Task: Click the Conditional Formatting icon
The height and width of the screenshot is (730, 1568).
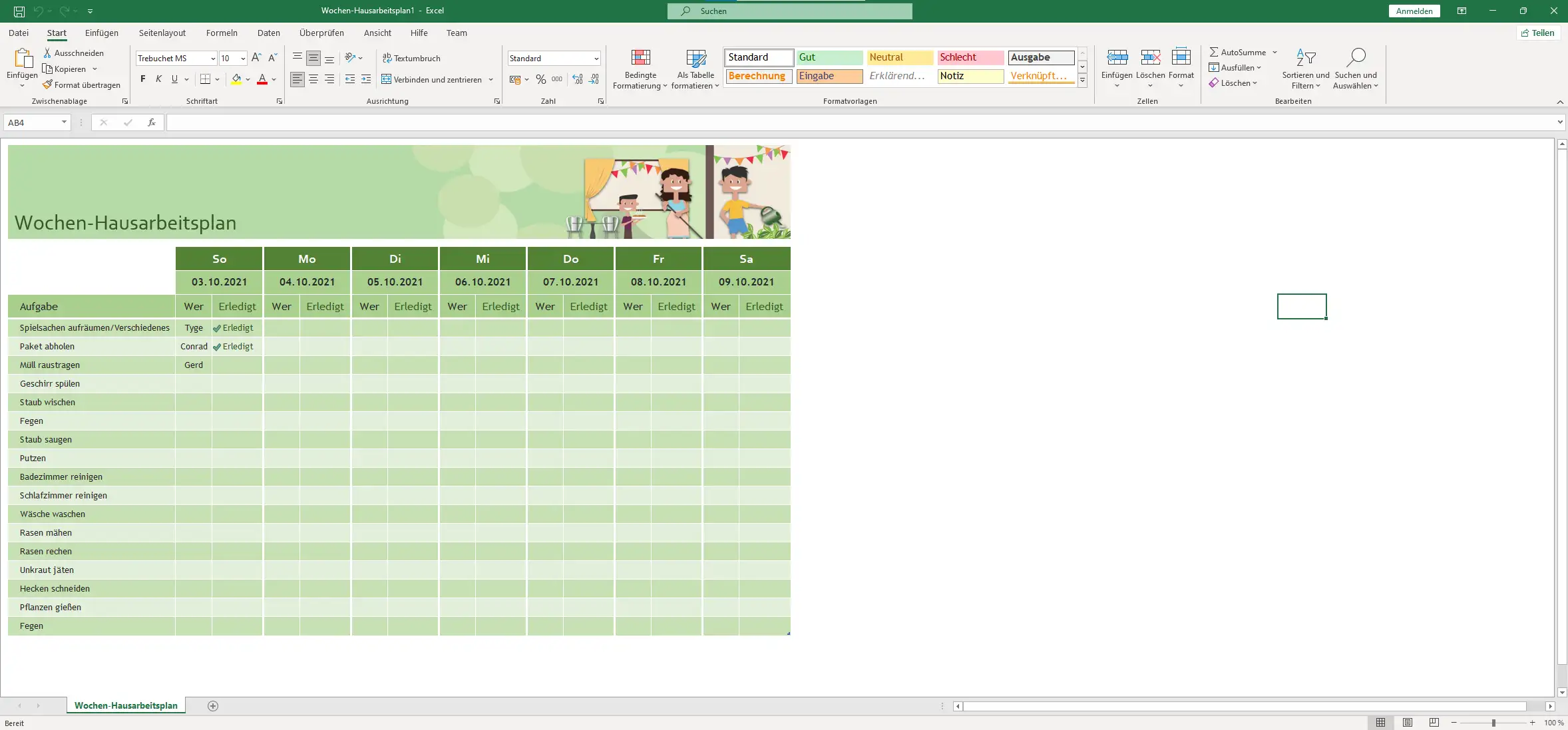Action: 640,59
